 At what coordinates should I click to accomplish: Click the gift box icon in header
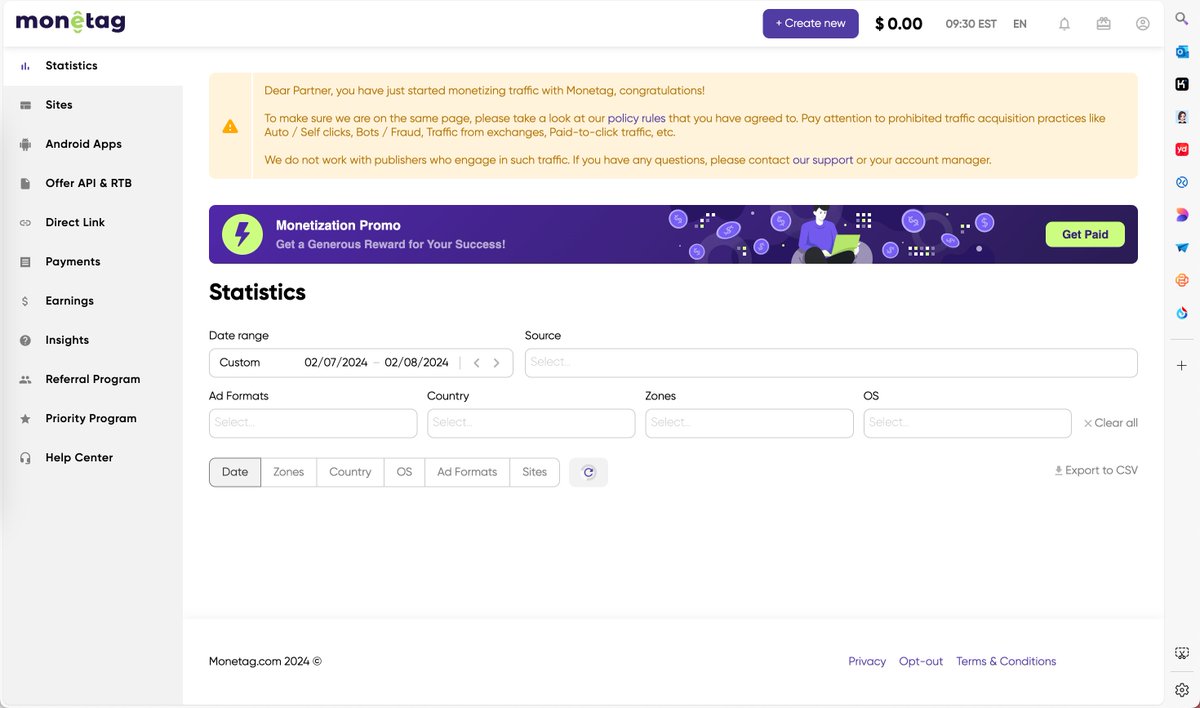(1104, 24)
